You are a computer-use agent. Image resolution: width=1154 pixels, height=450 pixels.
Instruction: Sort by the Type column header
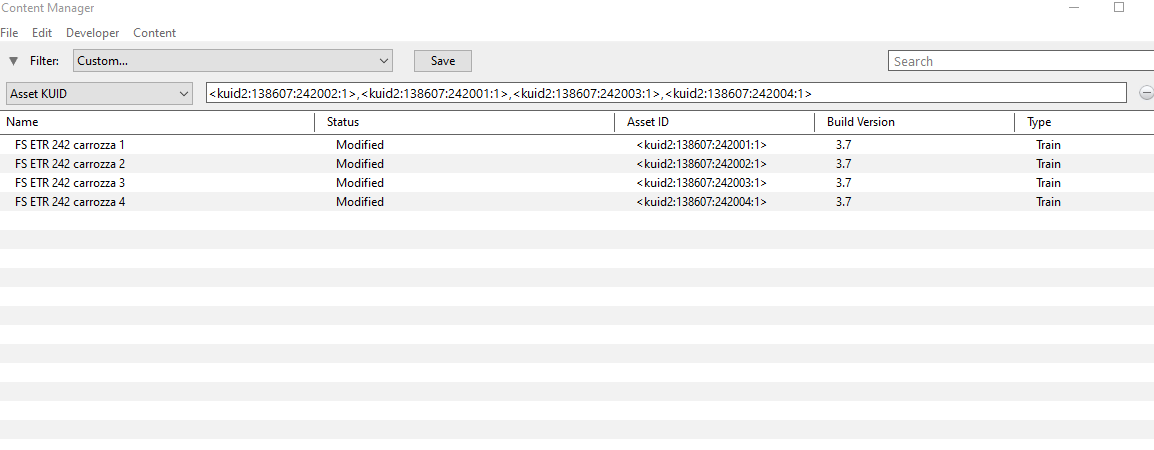pyautogui.click(x=1085, y=122)
